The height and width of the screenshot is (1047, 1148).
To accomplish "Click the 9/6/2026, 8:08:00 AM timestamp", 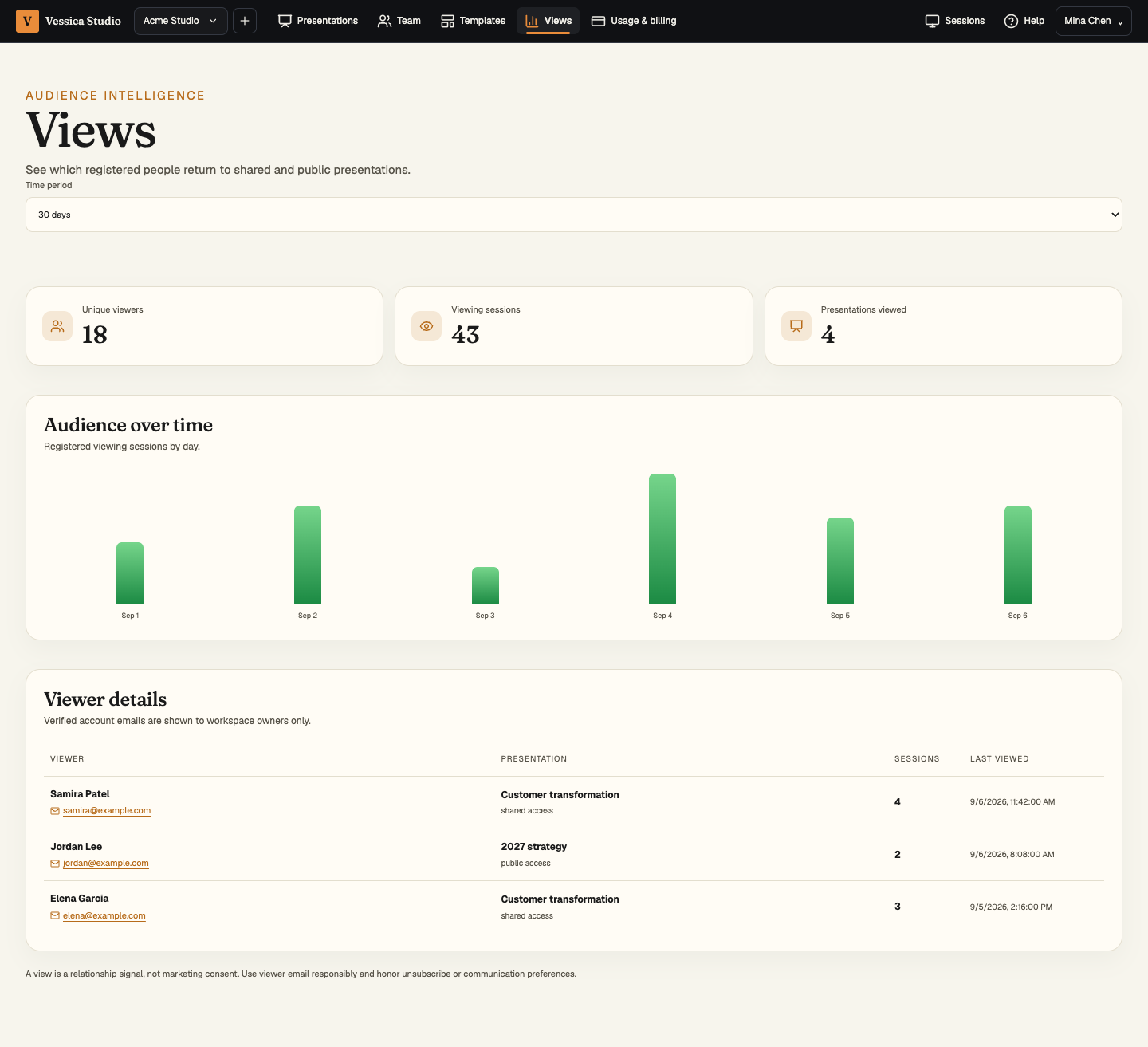I will (1012, 855).
